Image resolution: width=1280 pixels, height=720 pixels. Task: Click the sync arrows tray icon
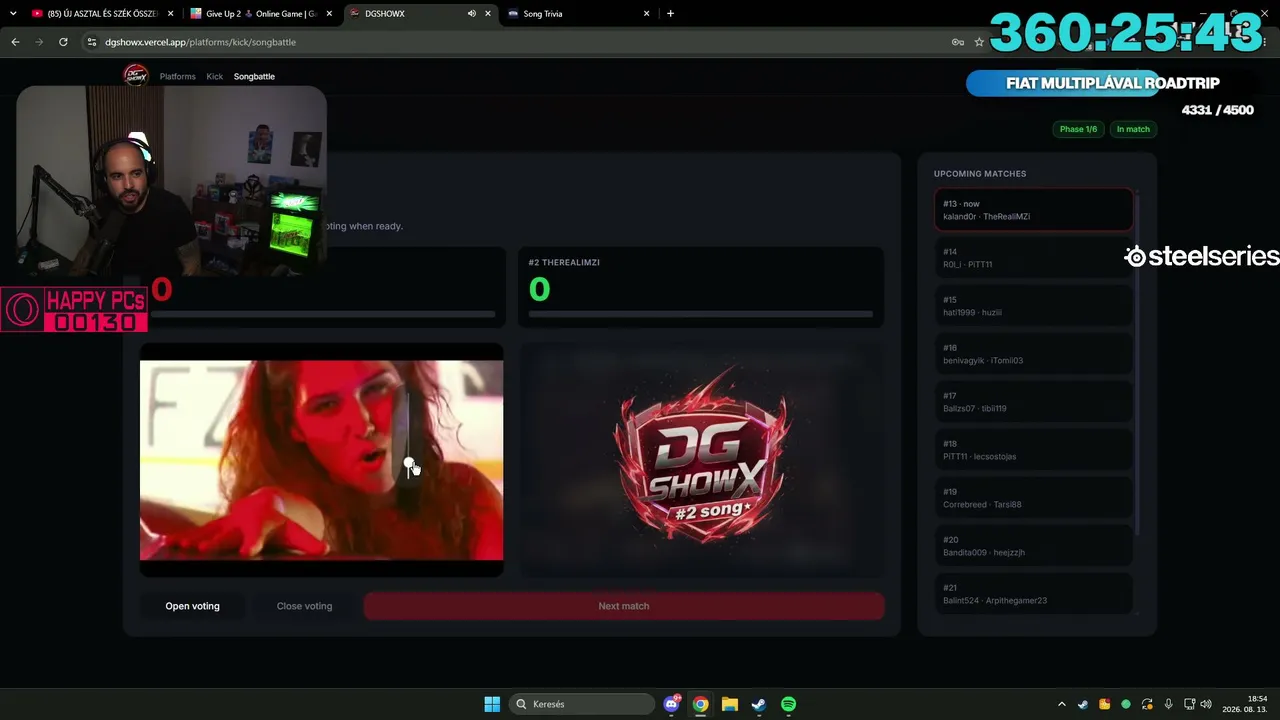1147,704
